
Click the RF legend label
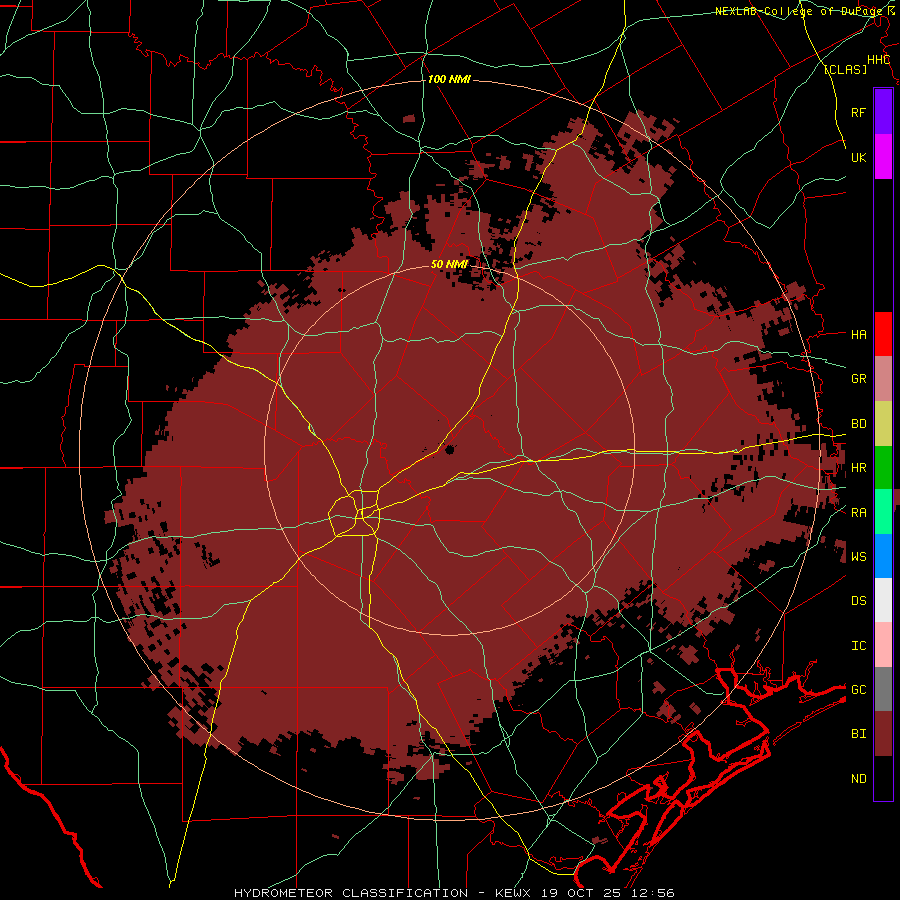pyautogui.click(x=859, y=113)
